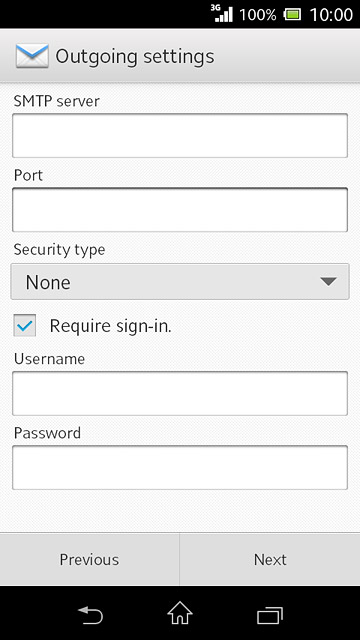Screen dimensions: 360x640
Task: Focus the Password input field
Action: [x=180, y=467]
